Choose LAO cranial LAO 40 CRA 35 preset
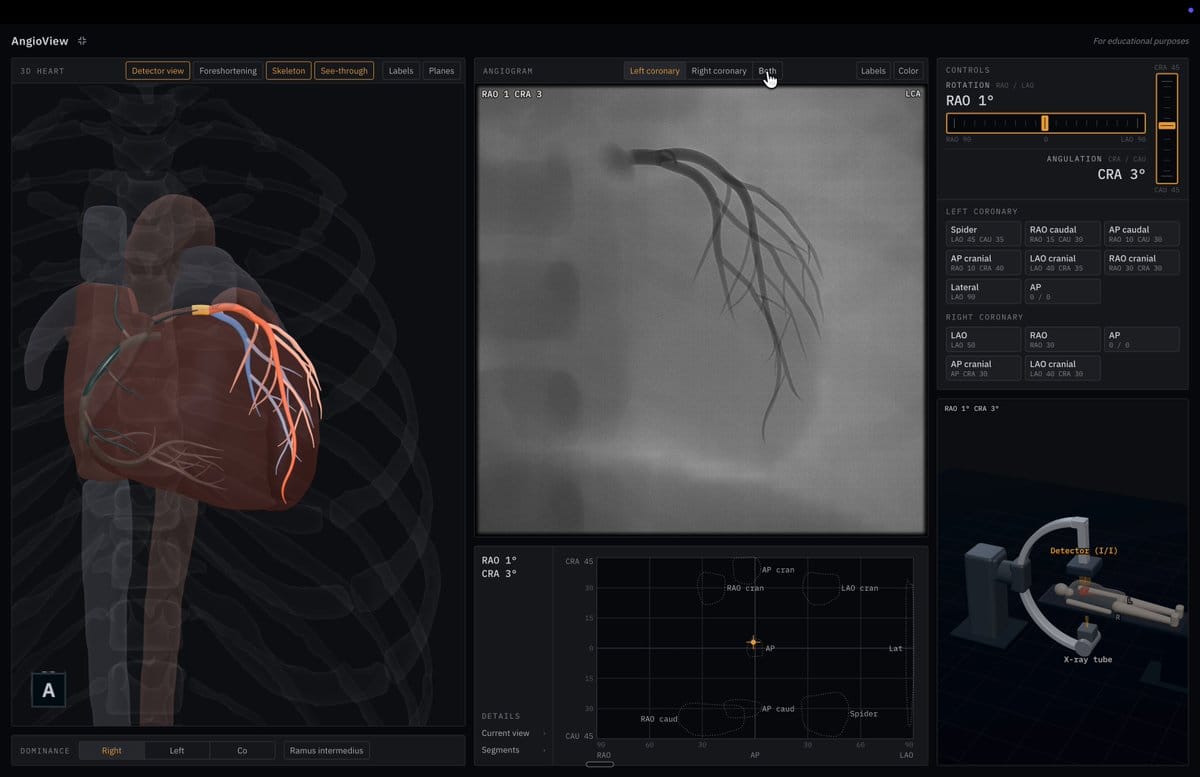Viewport: 1200px width, 777px height. coord(1062,263)
